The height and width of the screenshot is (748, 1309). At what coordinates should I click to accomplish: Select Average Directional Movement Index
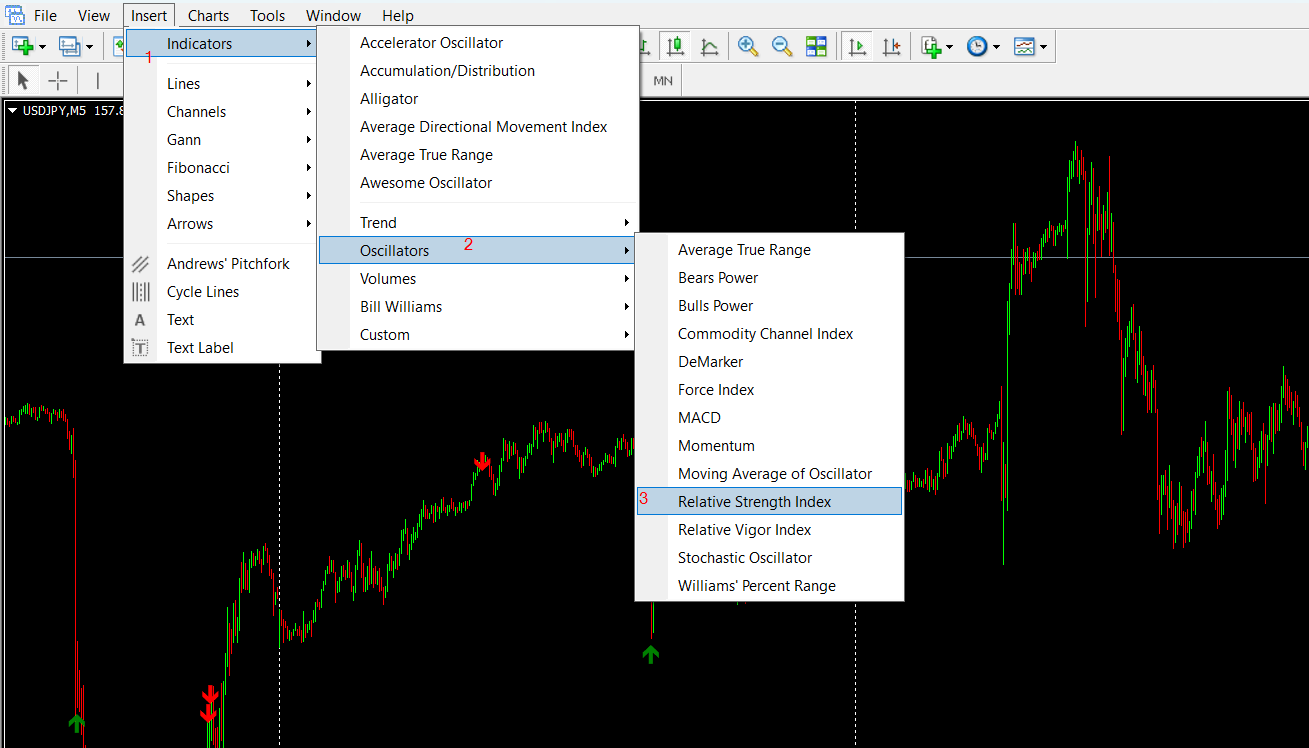point(478,127)
